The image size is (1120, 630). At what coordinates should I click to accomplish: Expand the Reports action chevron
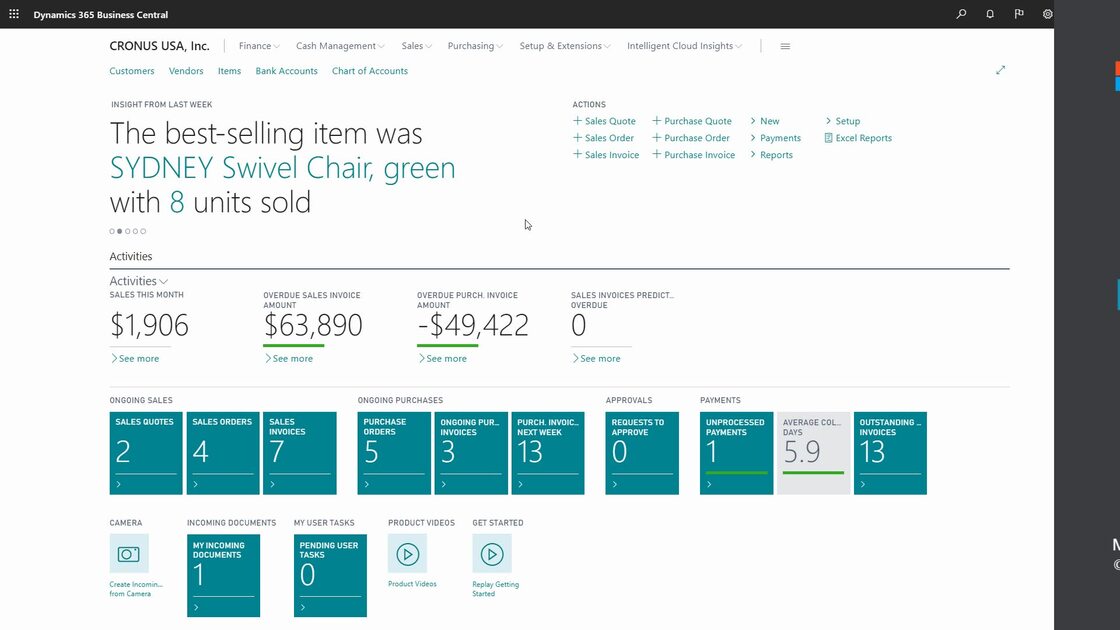[752, 154]
